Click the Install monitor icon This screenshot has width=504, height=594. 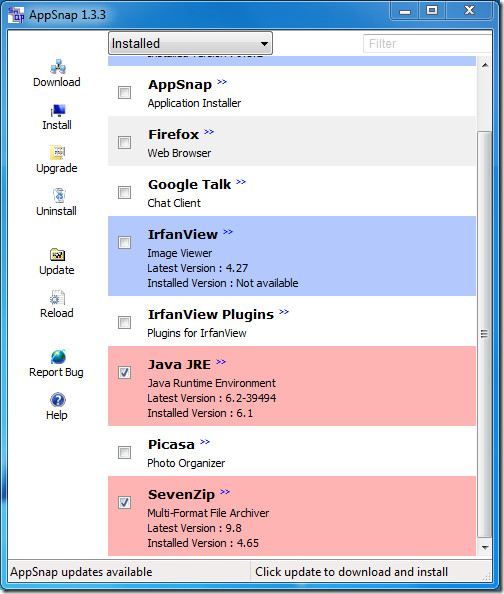point(58,111)
